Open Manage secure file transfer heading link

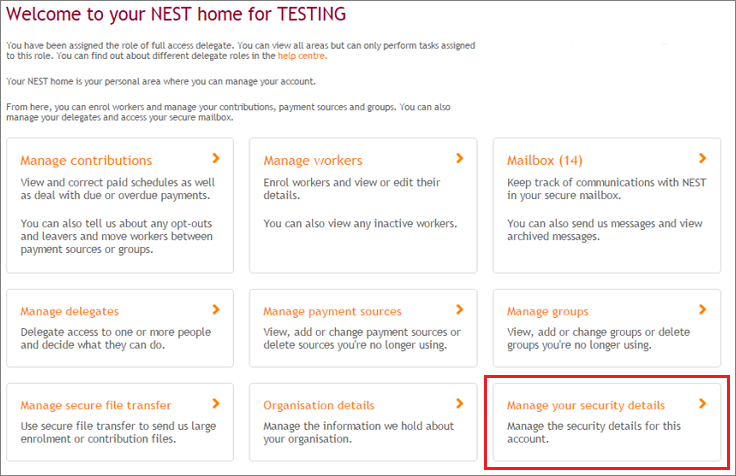coord(96,405)
